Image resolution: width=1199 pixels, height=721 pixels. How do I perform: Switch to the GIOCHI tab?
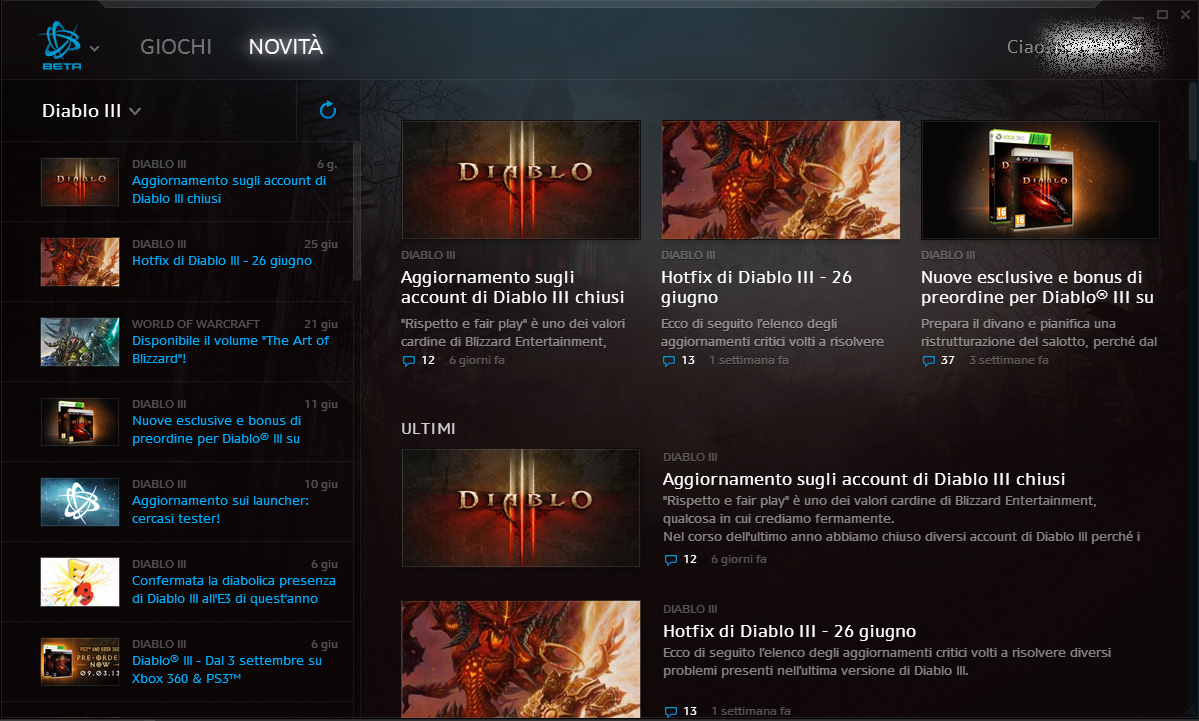pos(176,47)
